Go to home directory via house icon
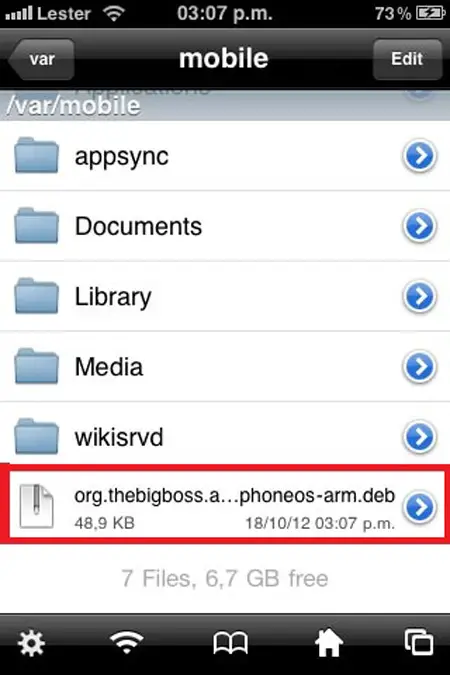450x675 pixels. [x=329, y=643]
